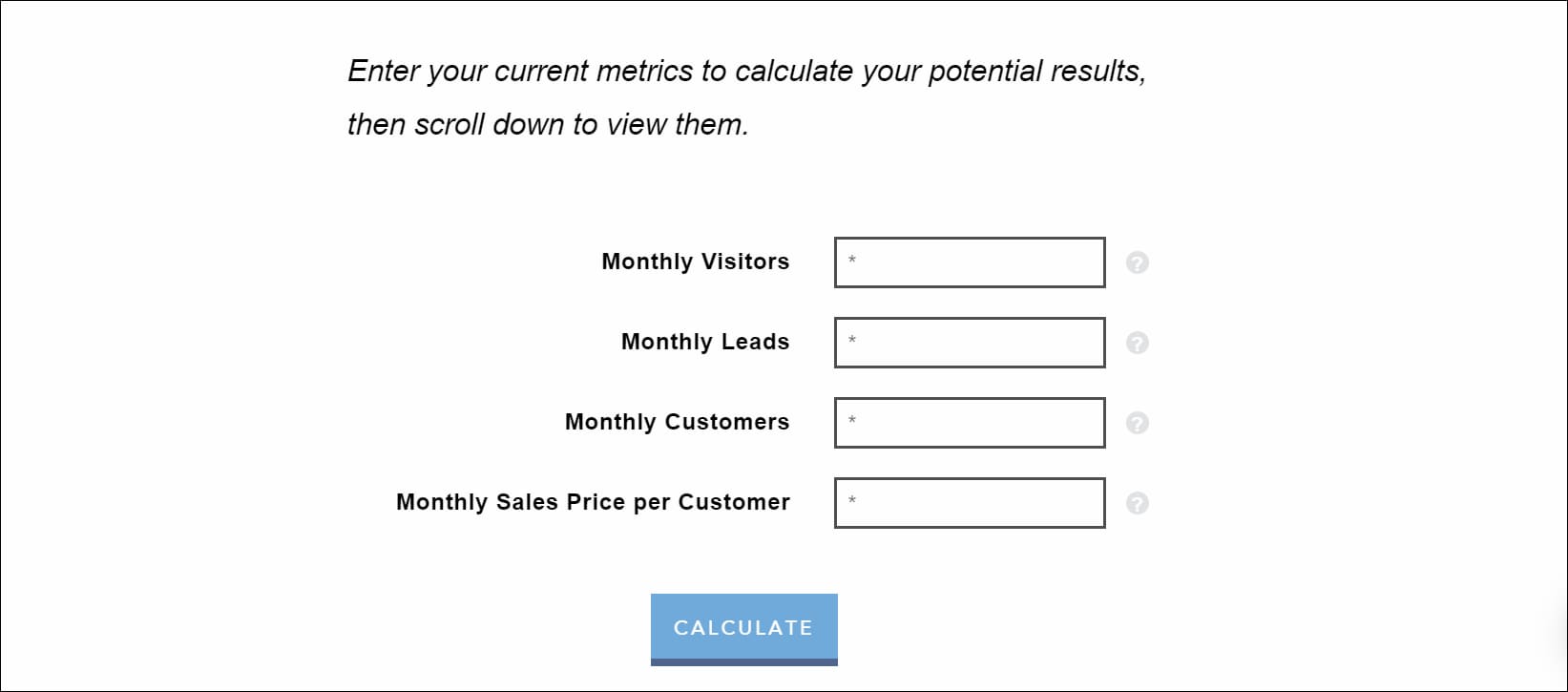Click the "Monthly Visitors" label text
The height and width of the screenshot is (692, 1568).
point(695,262)
